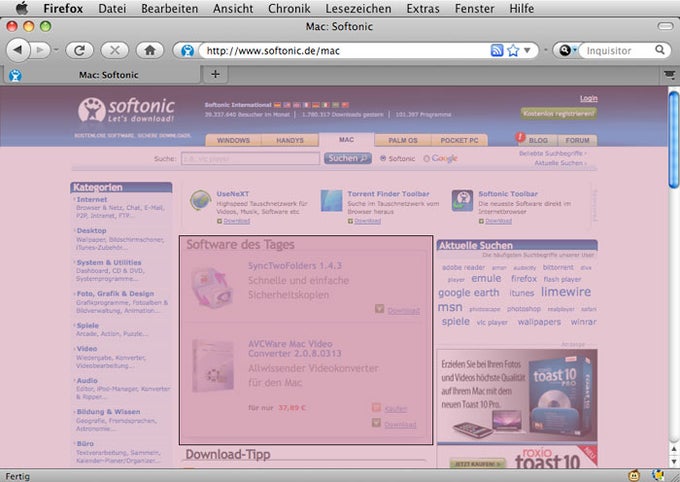Click the URL address field
Image resolution: width=680 pixels, height=482 pixels.
[345, 51]
